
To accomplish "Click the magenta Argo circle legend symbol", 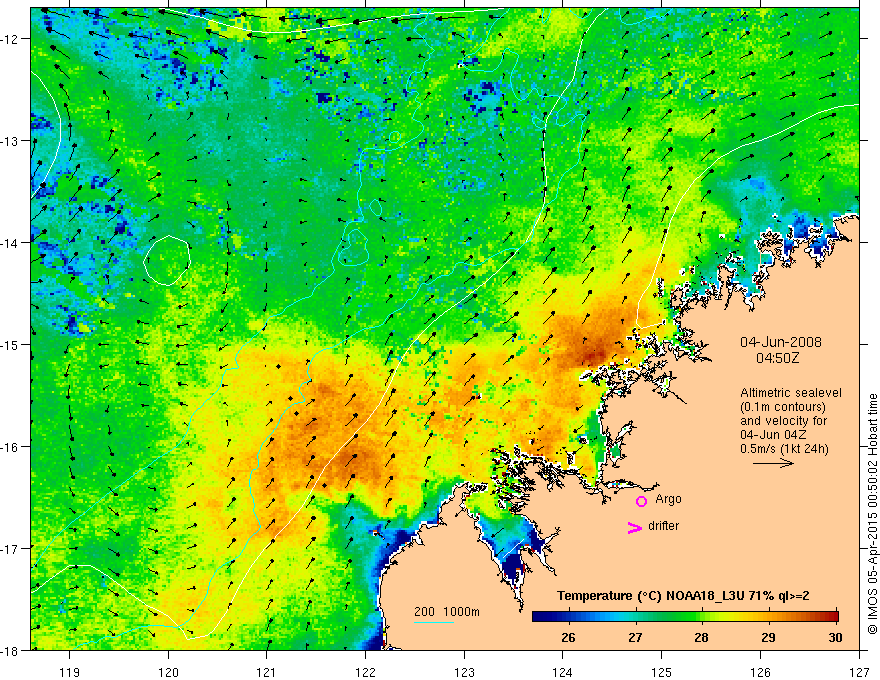I will (x=641, y=501).
